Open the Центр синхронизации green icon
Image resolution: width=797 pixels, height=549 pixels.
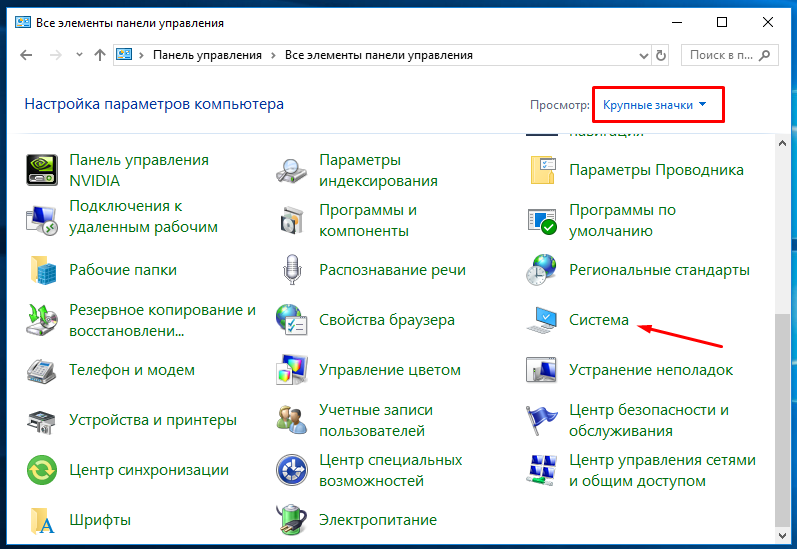[x=42, y=470]
